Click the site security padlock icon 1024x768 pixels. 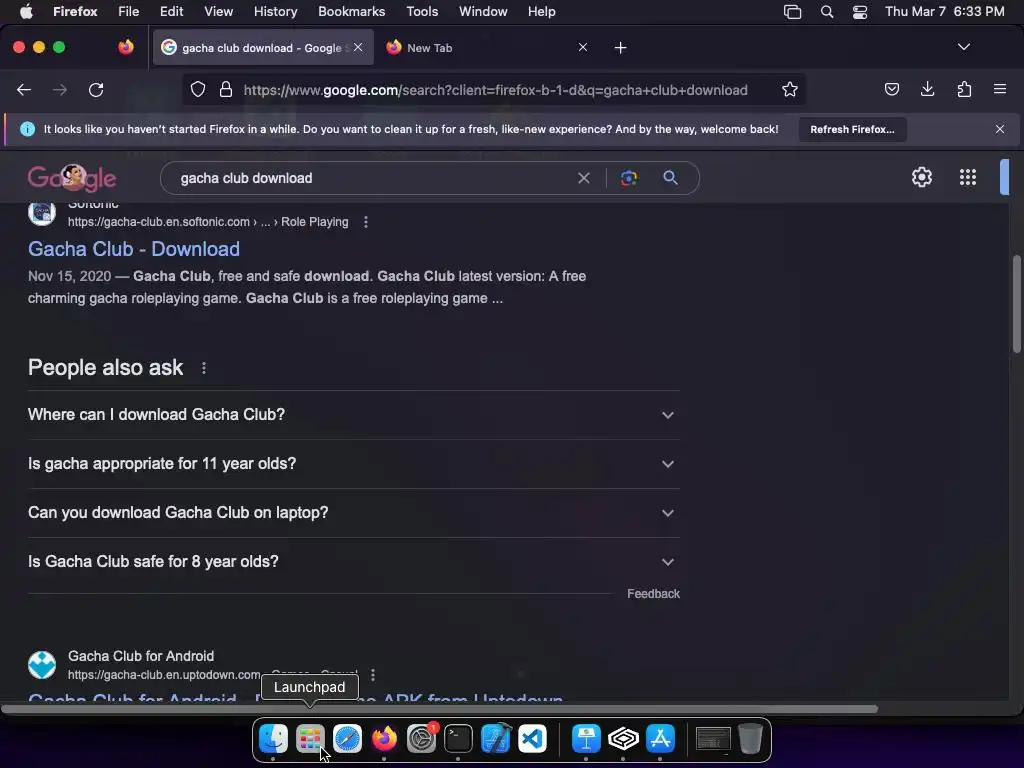coord(225,89)
